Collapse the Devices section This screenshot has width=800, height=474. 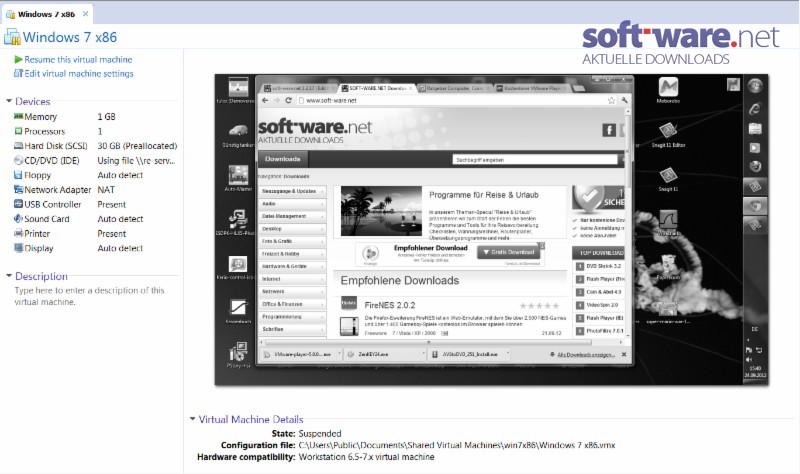9,101
